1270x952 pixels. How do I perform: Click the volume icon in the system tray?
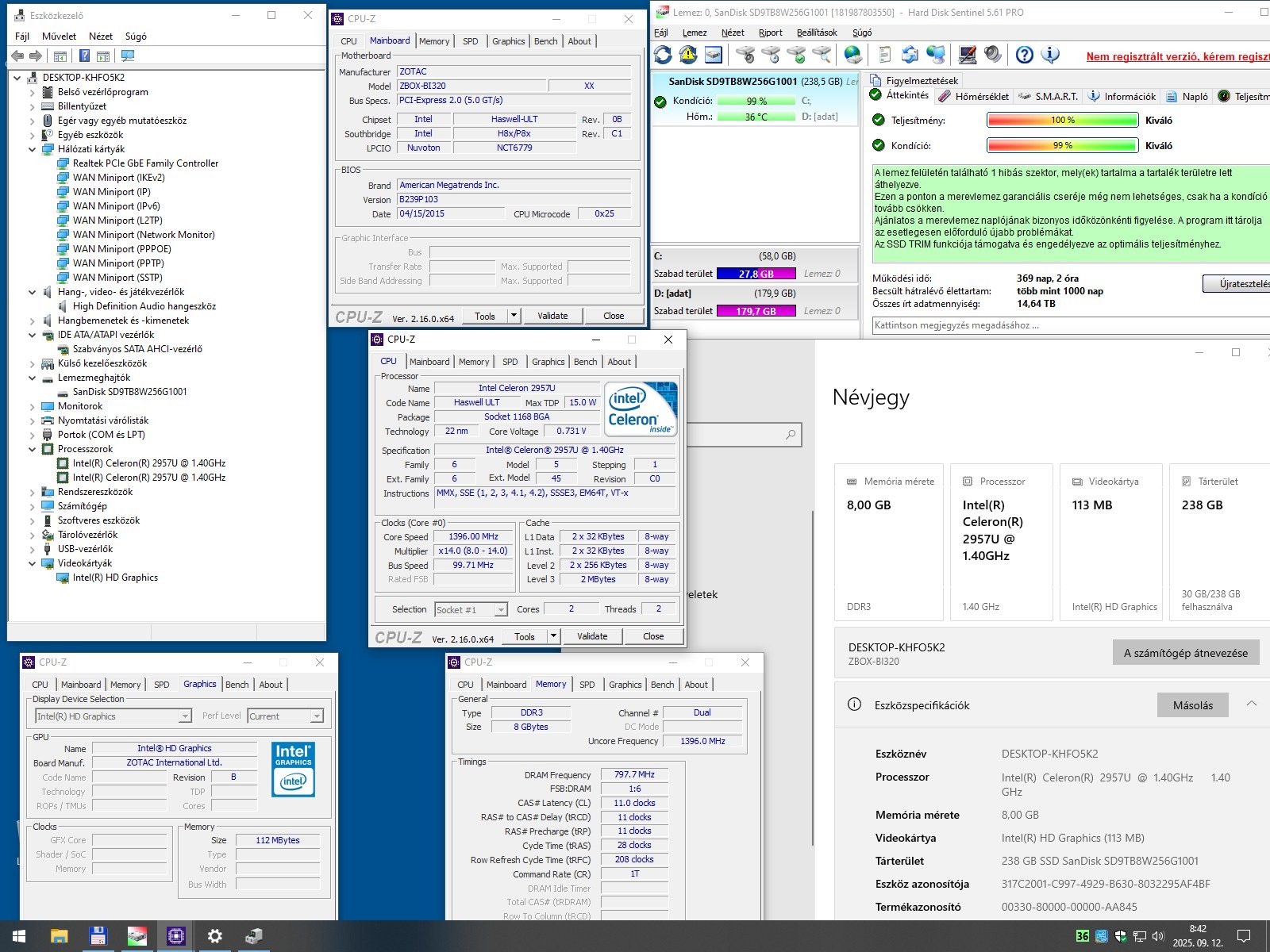[1157, 936]
